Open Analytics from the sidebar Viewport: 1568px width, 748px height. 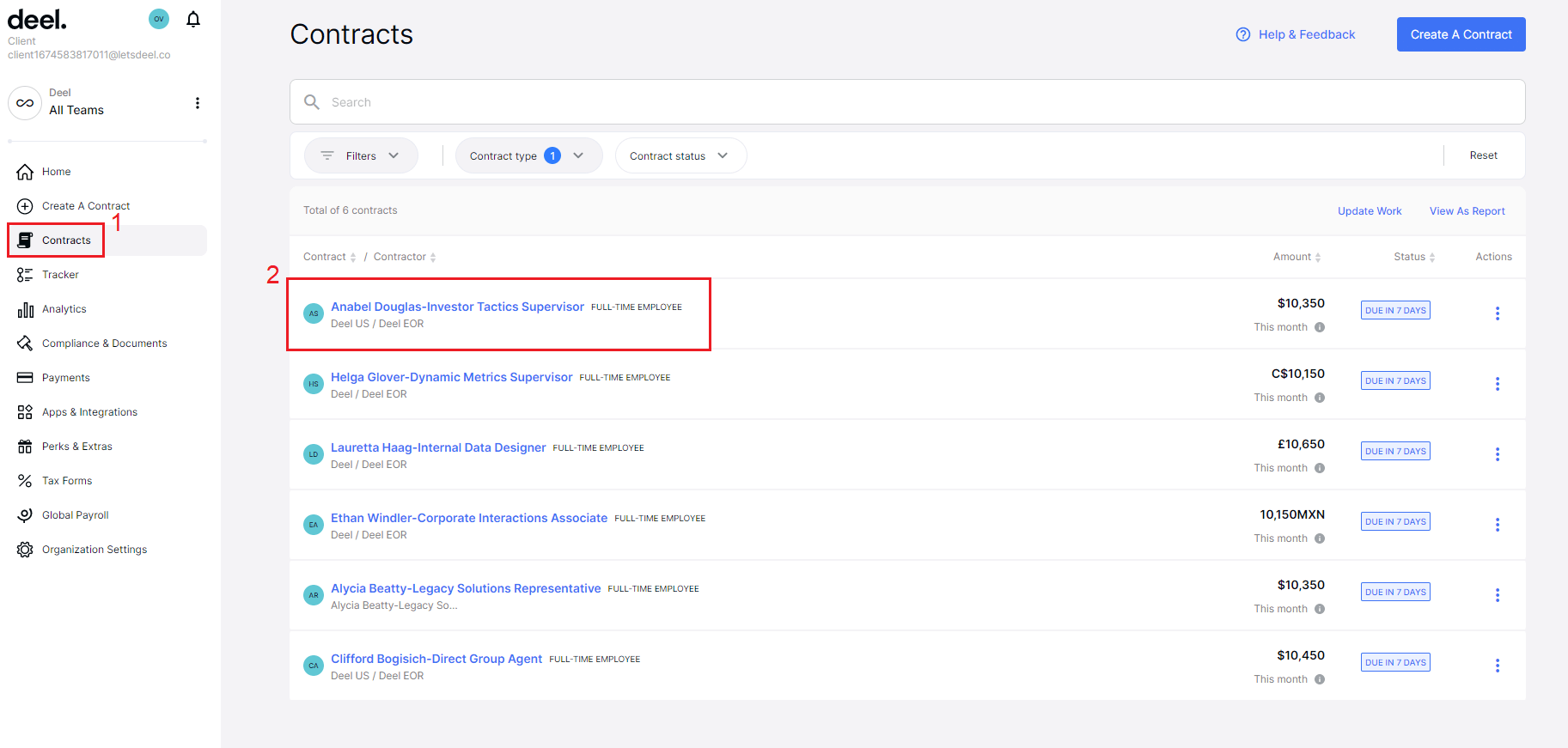64,309
